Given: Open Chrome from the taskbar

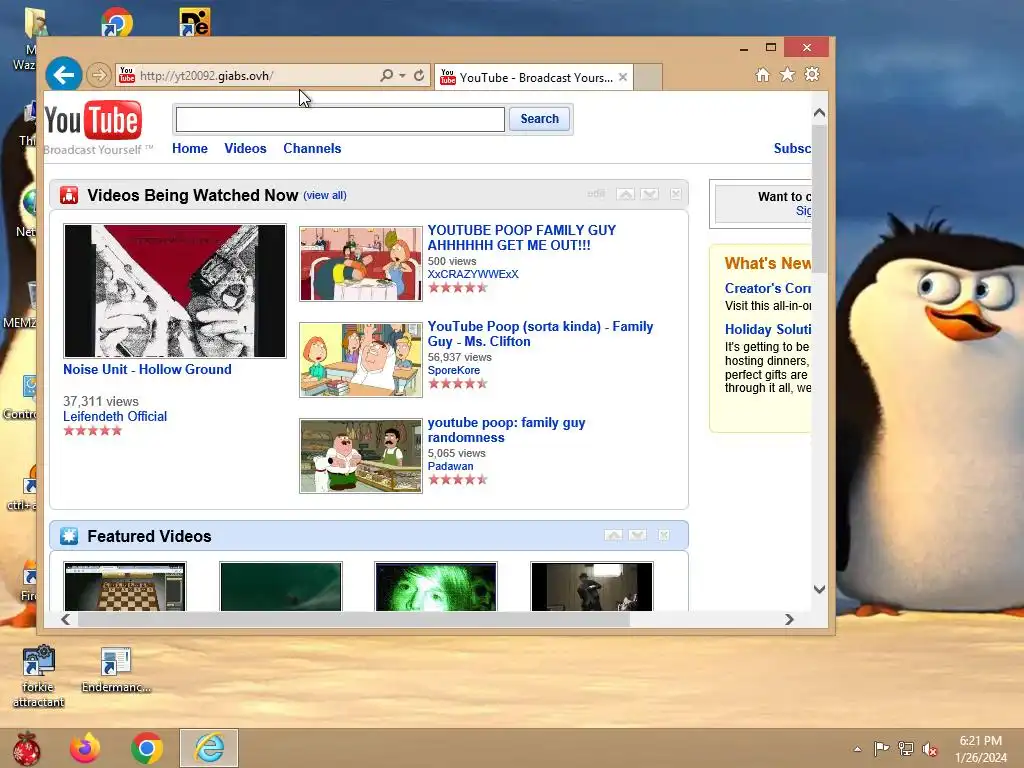Looking at the screenshot, I should pyautogui.click(x=147, y=748).
